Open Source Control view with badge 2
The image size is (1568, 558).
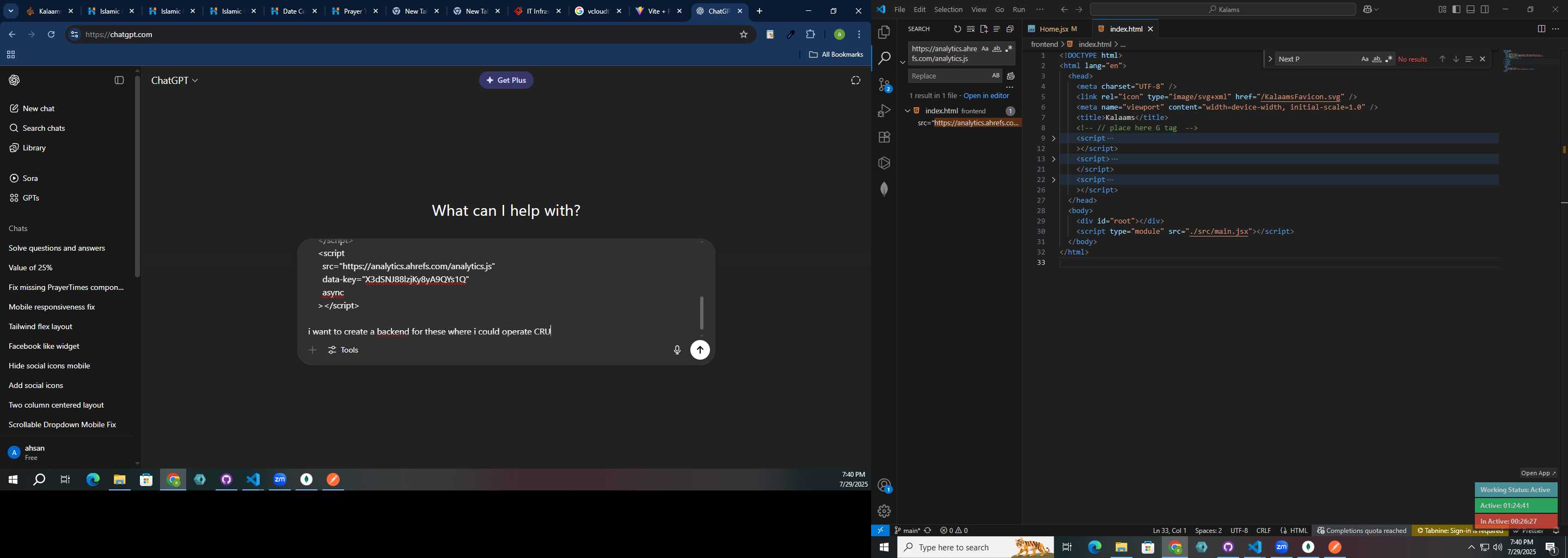point(884,84)
